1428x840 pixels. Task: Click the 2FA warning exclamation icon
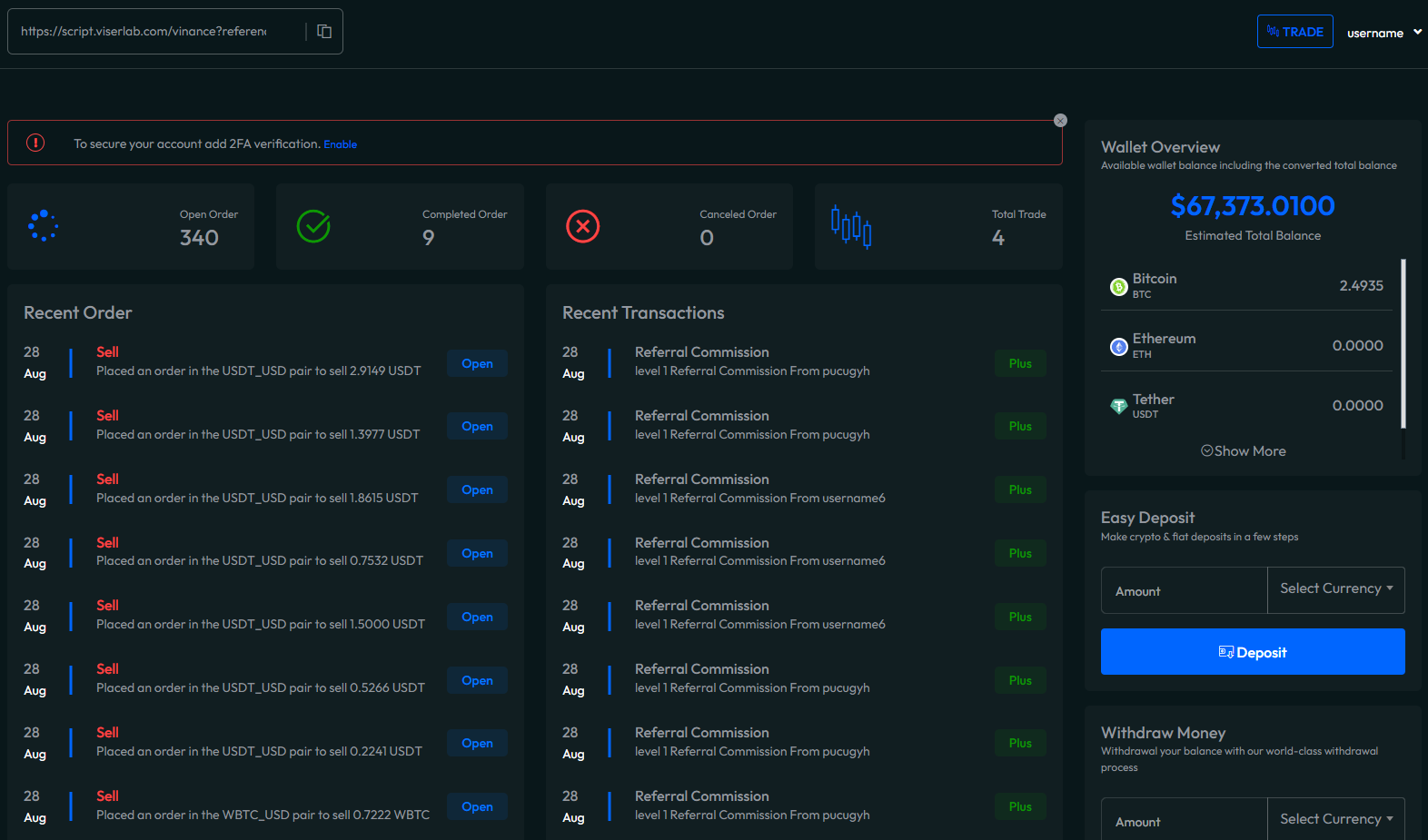tap(35, 143)
